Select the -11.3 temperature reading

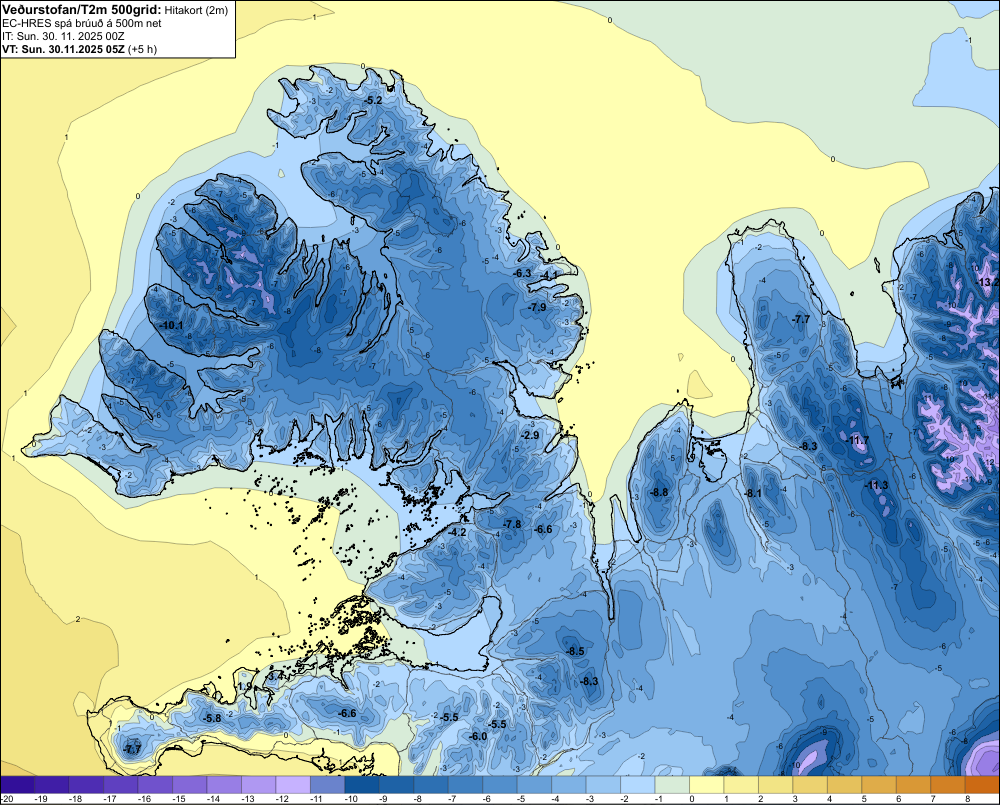pyautogui.click(x=876, y=485)
